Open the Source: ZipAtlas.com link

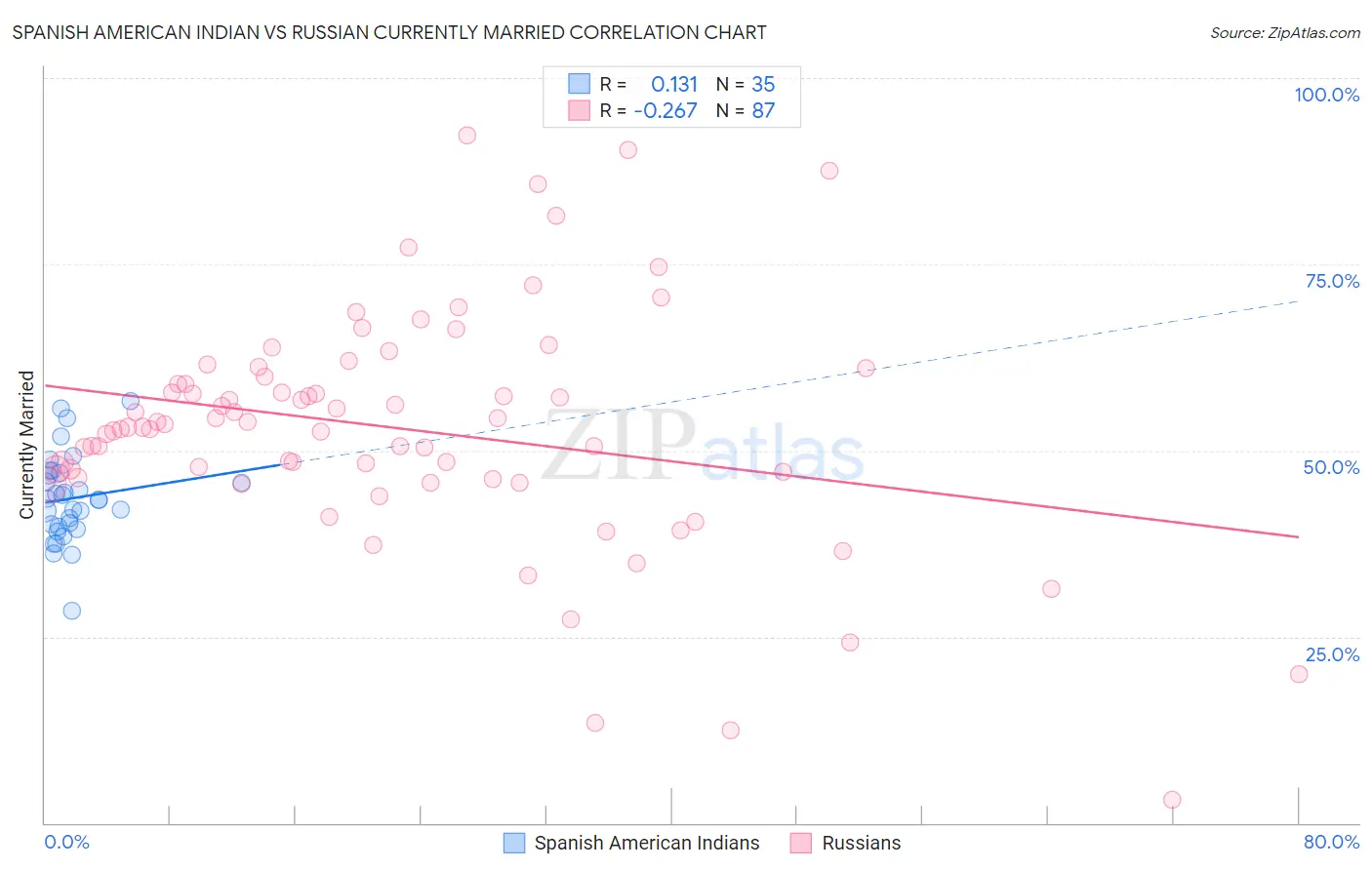[x=1285, y=32]
